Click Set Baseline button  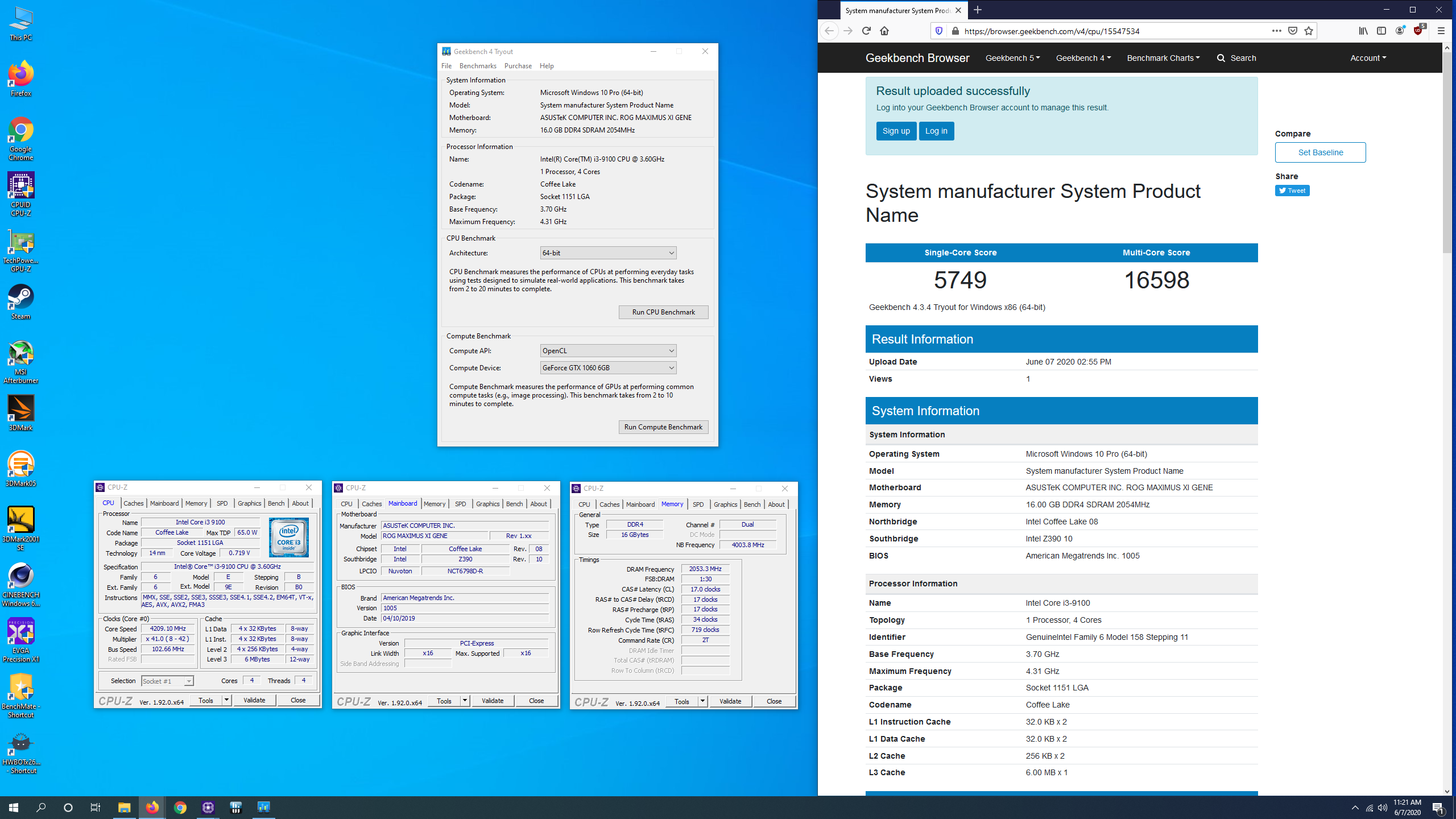1320,152
